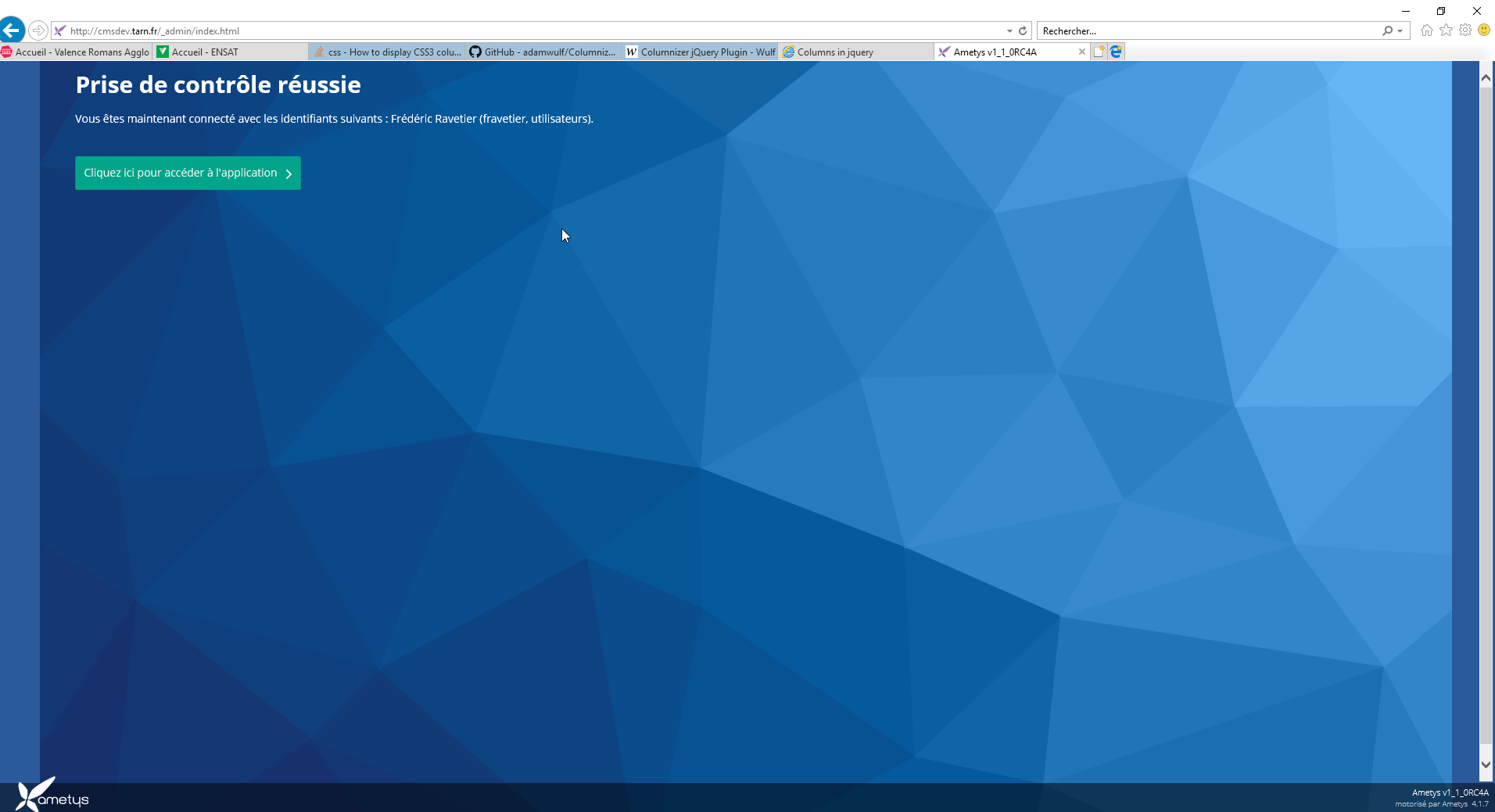
Task: Click the Ametys logo in the footer
Action: tap(53, 796)
